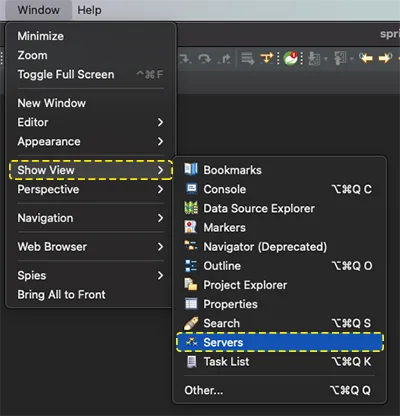Click the Console view icon

191,189
